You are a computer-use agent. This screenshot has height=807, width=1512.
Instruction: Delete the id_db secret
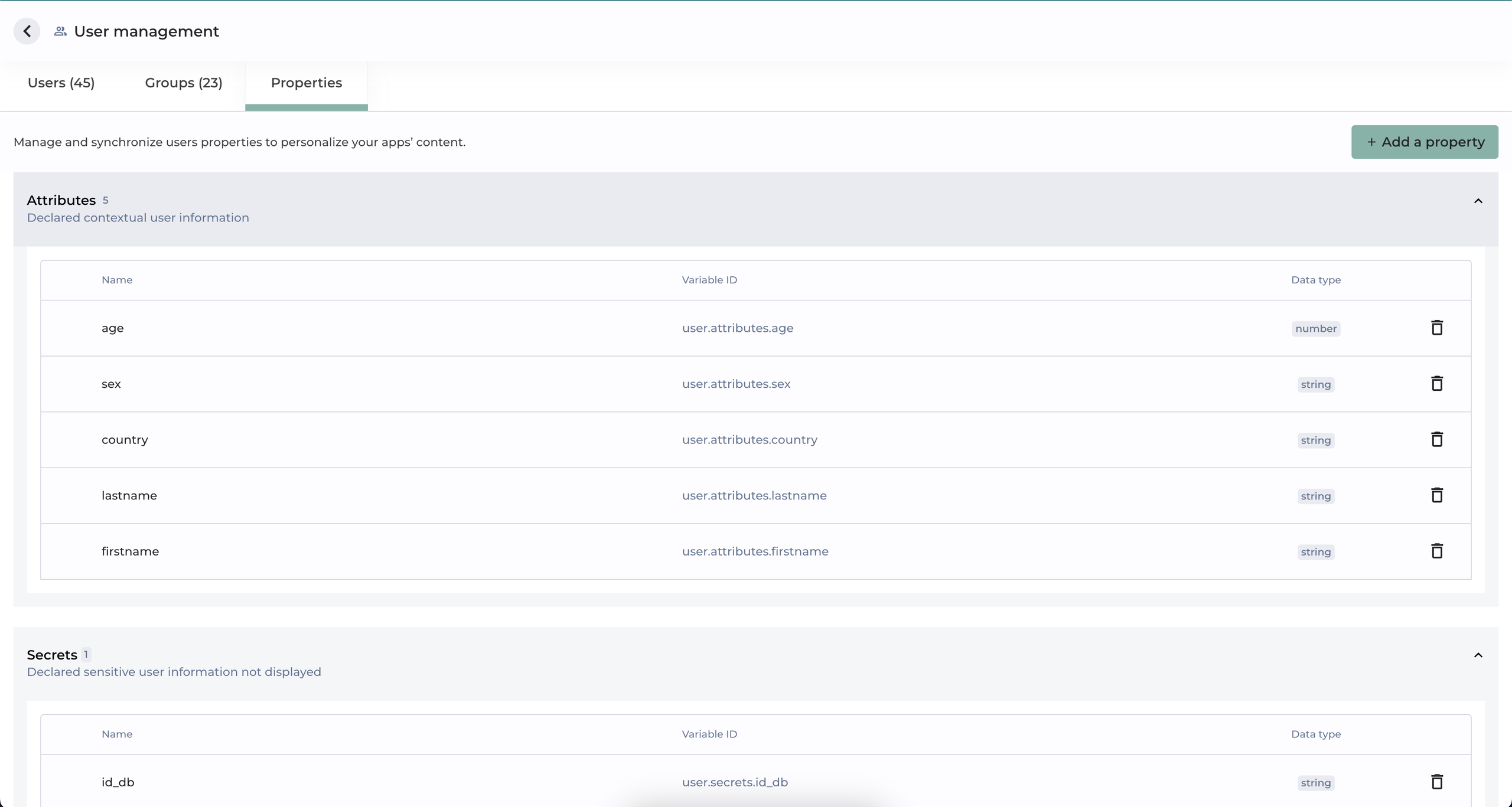click(1436, 782)
